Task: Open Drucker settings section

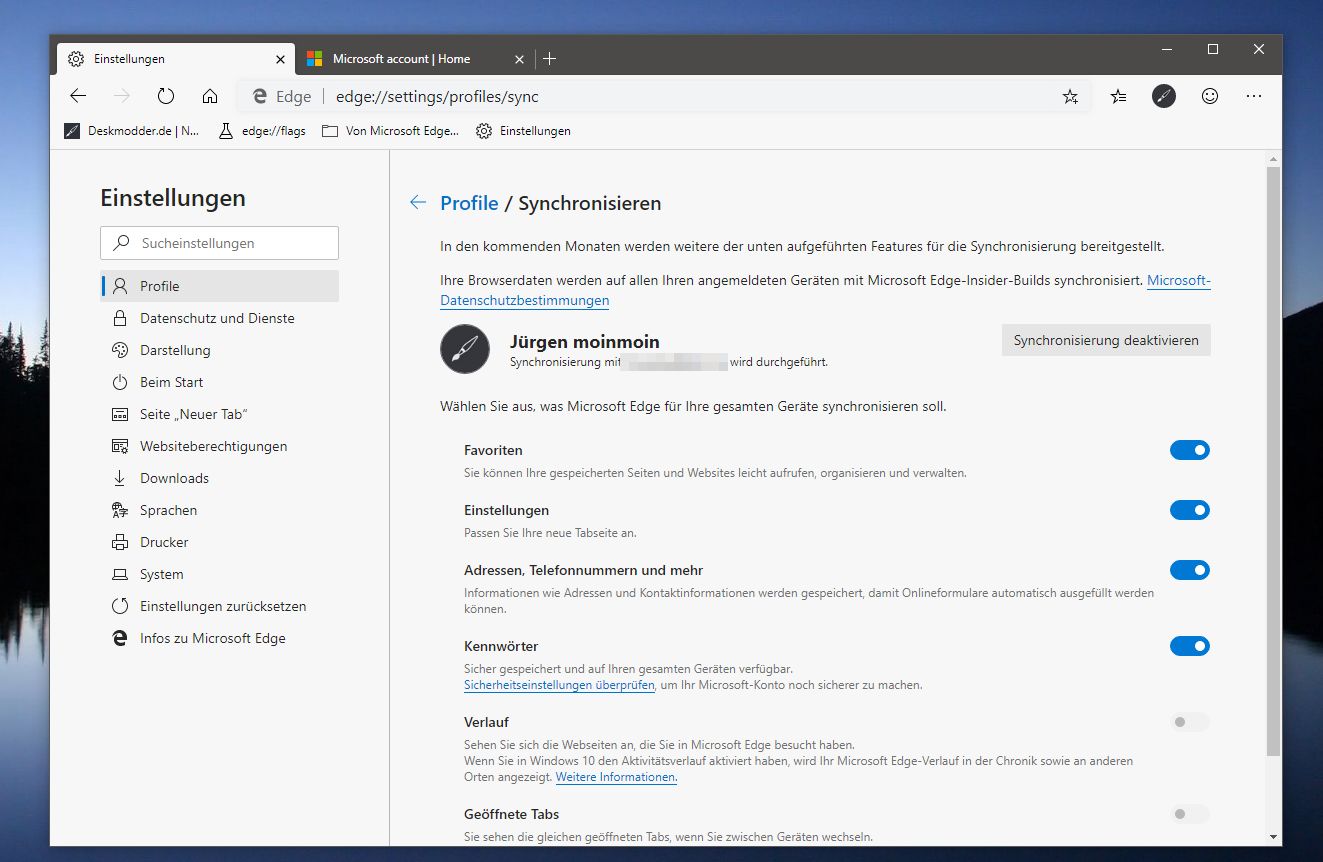Action: [x=220, y=542]
